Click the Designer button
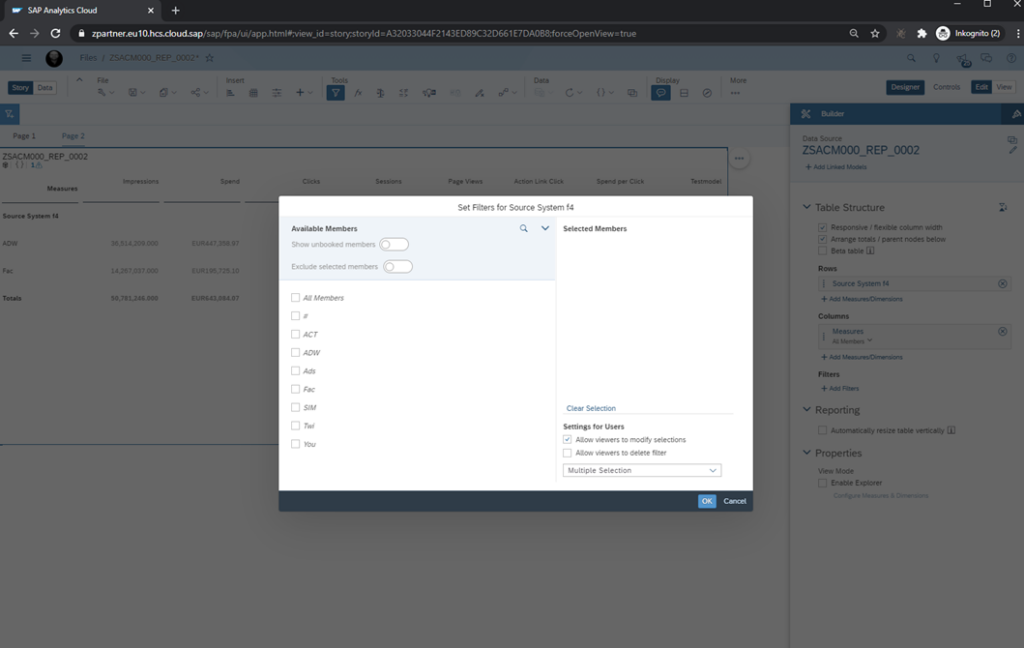1024x648 pixels. tap(905, 87)
